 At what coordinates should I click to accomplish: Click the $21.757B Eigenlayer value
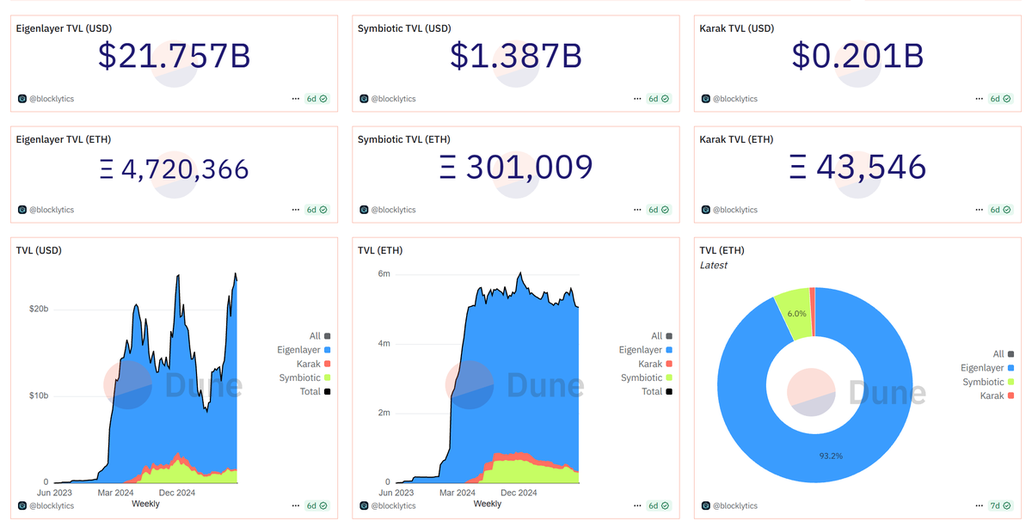point(174,55)
